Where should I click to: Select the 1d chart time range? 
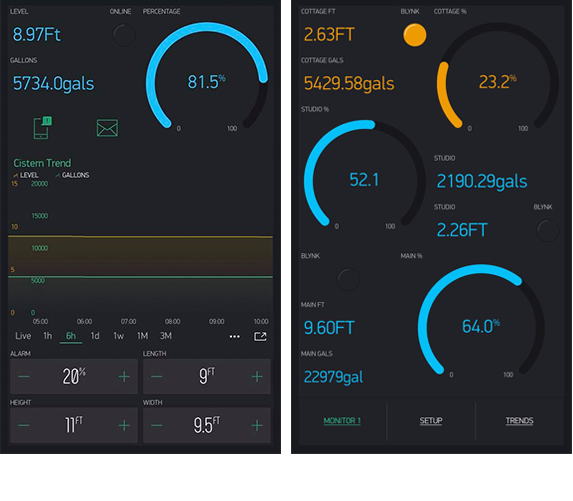coord(95,336)
